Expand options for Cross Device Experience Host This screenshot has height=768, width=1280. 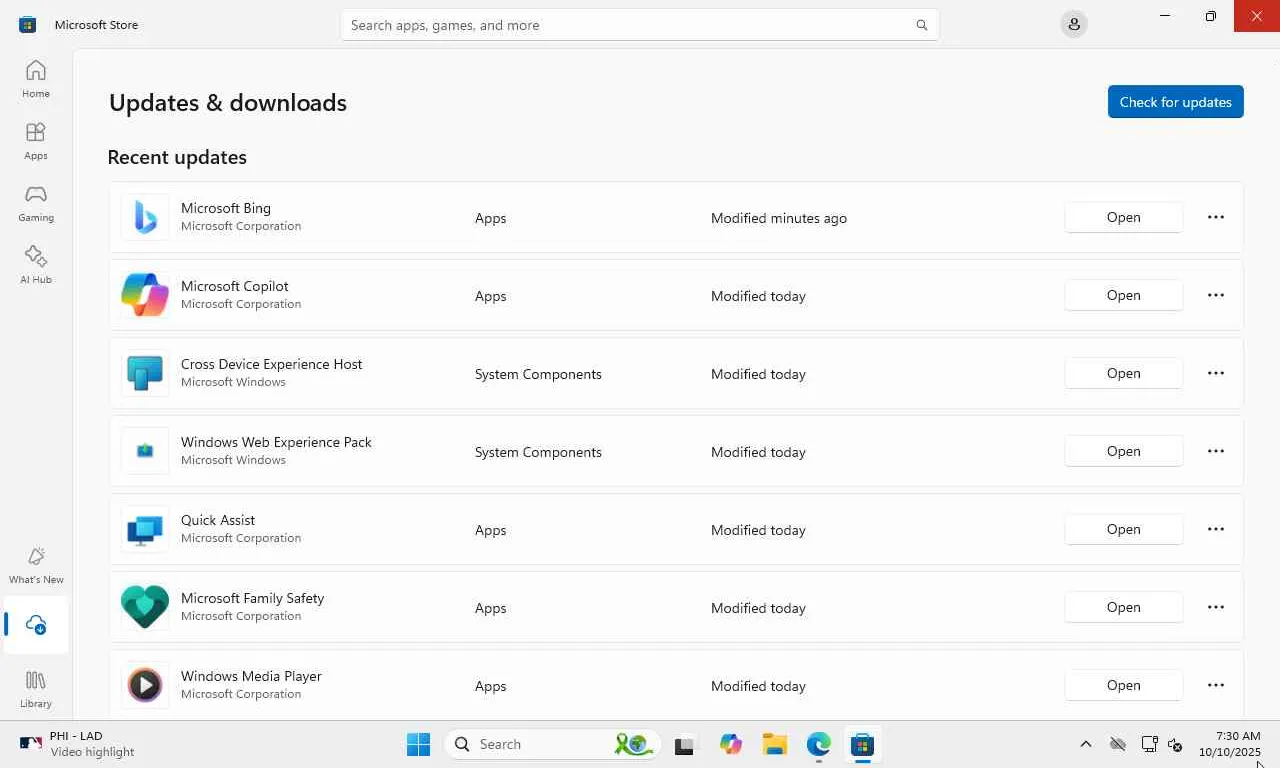click(1216, 373)
